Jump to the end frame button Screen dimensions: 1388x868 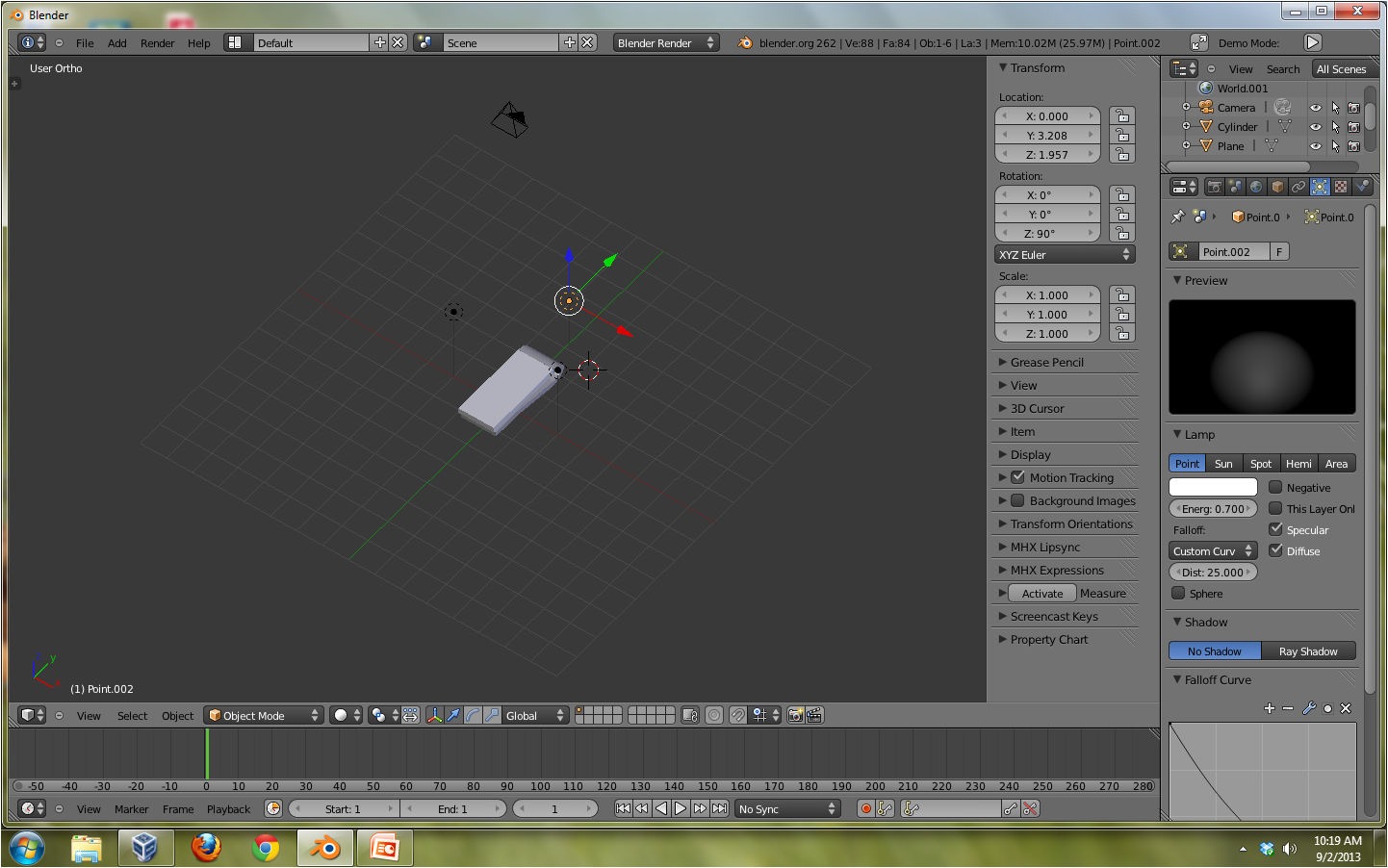tap(719, 809)
